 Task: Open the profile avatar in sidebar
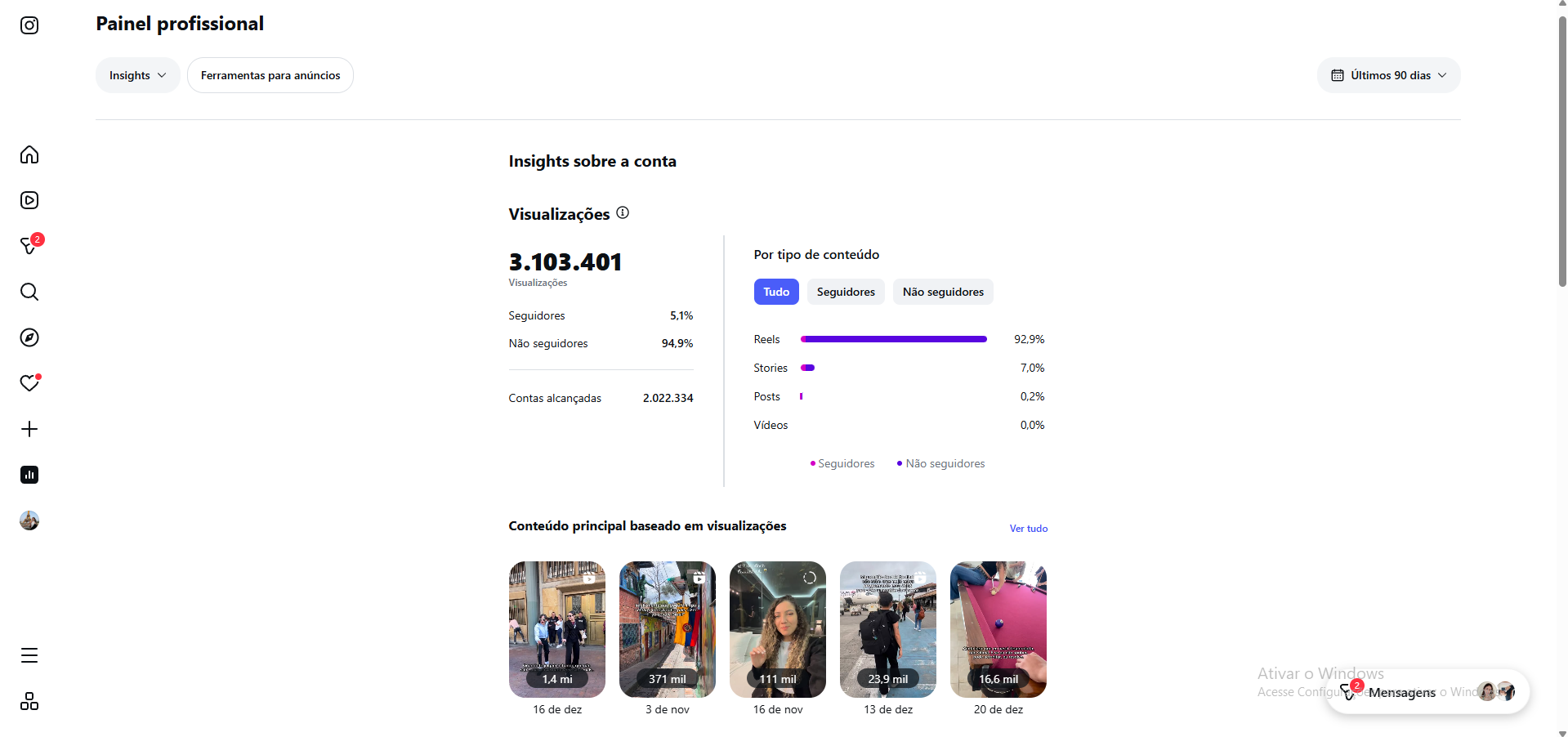pyautogui.click(x=29, y=520)
